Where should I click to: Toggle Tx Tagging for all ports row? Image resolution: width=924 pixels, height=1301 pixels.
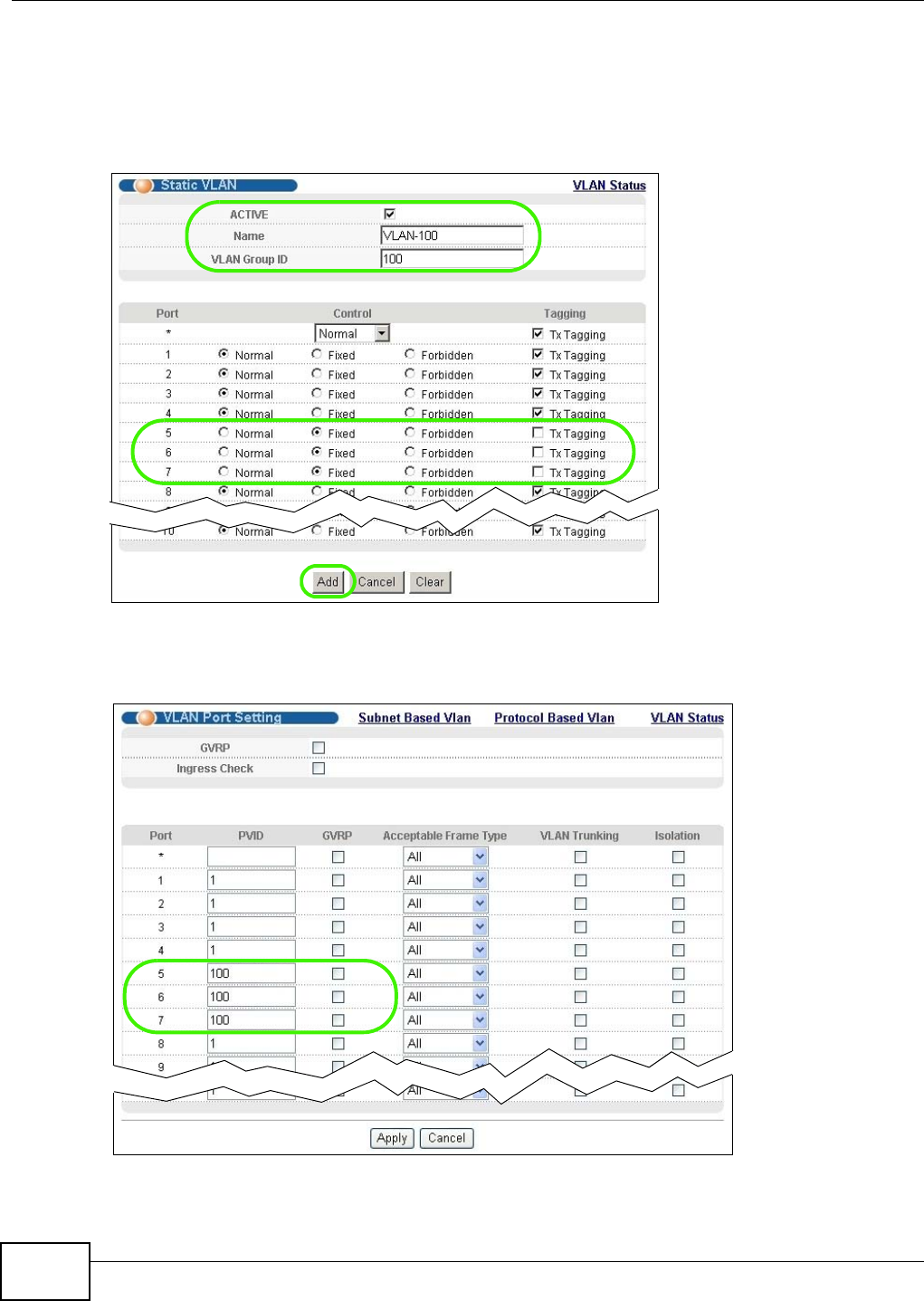point(538,334)
